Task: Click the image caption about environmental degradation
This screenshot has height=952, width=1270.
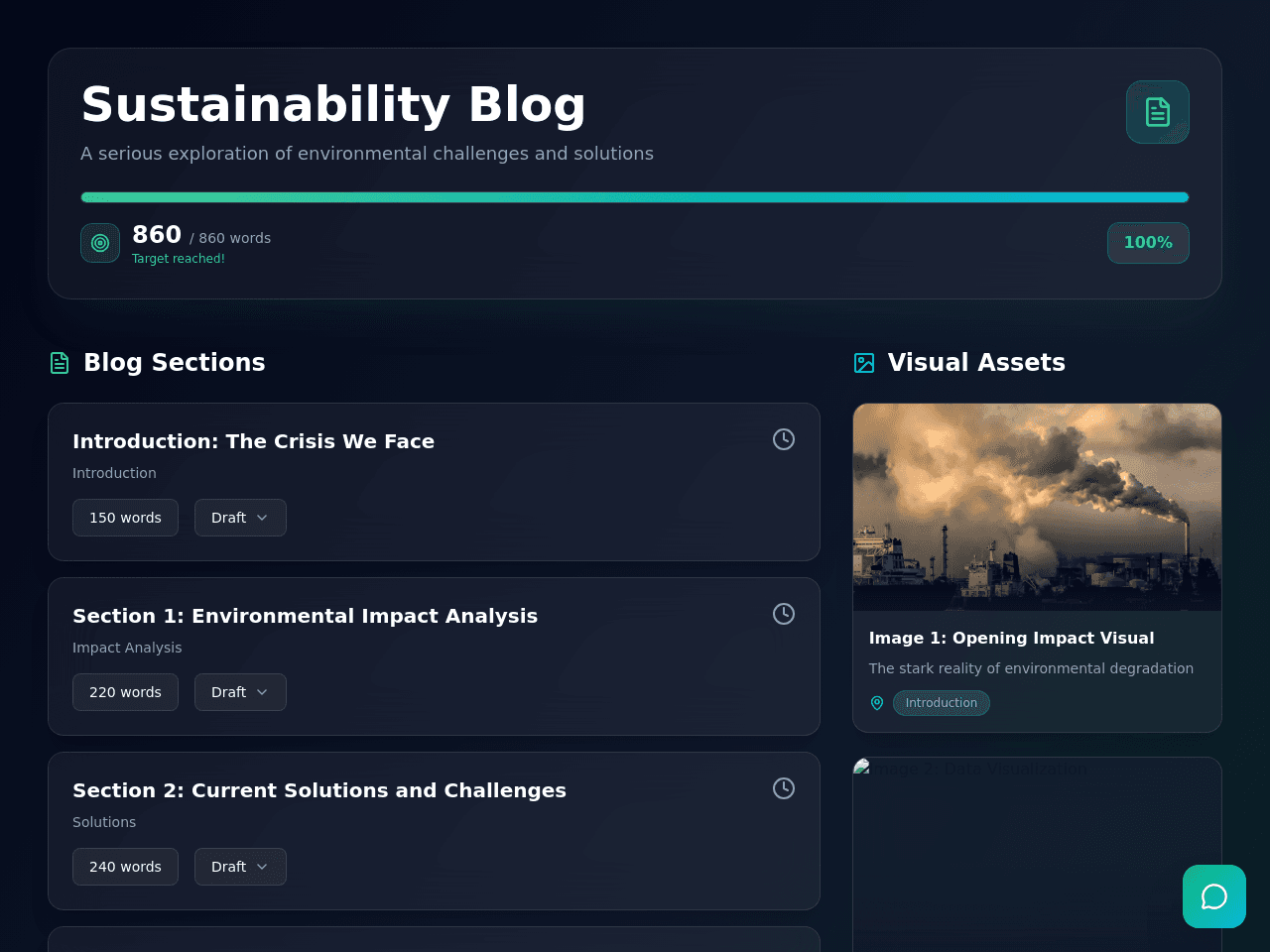Action: point(1031,668)
